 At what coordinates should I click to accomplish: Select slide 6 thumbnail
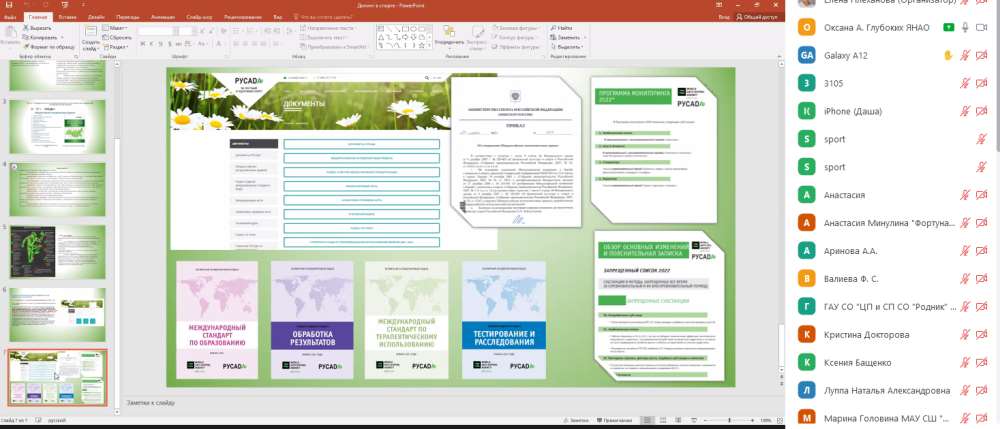[x=57, y=315]
